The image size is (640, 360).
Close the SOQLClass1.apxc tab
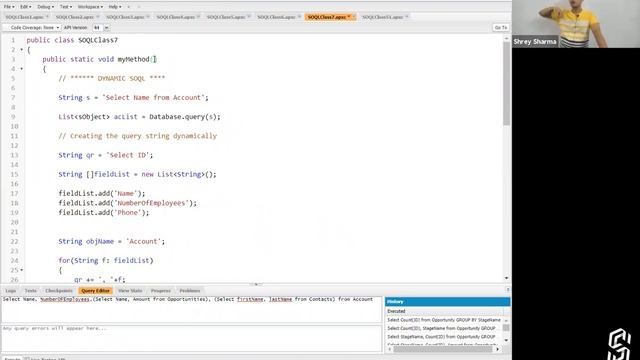click(x=47, y=17)
